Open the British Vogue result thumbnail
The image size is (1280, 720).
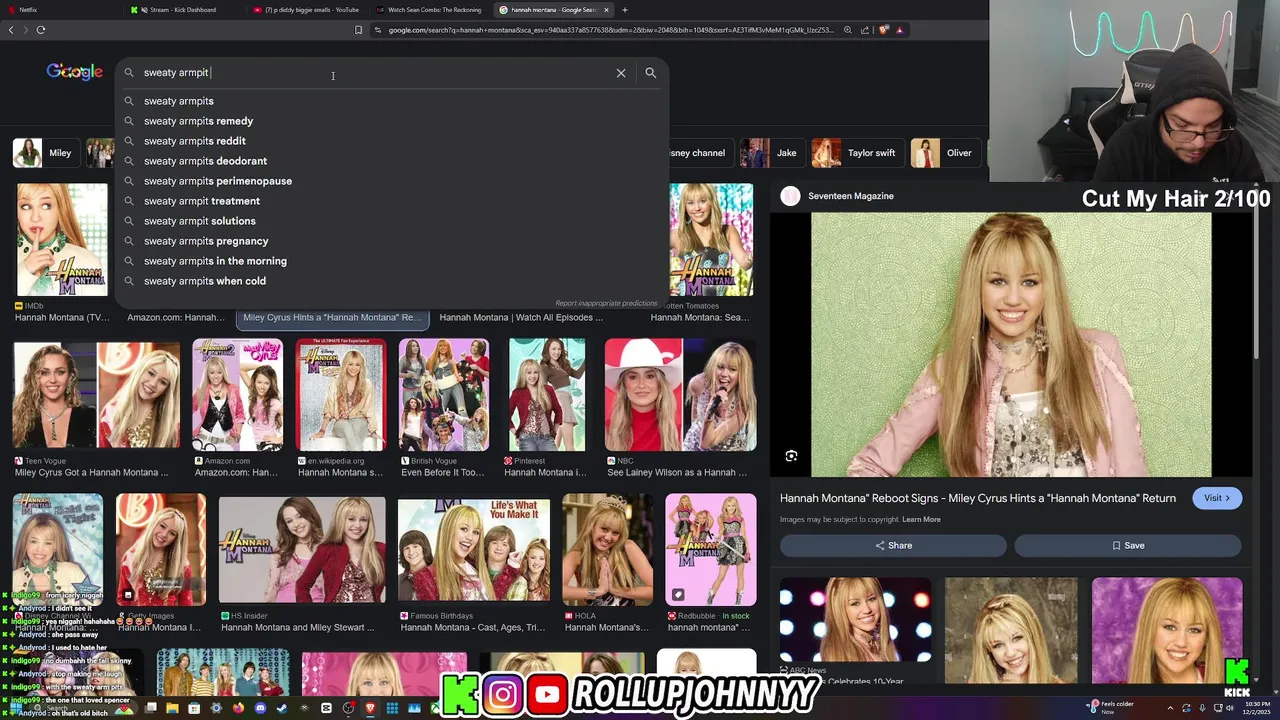click(444, 395)
